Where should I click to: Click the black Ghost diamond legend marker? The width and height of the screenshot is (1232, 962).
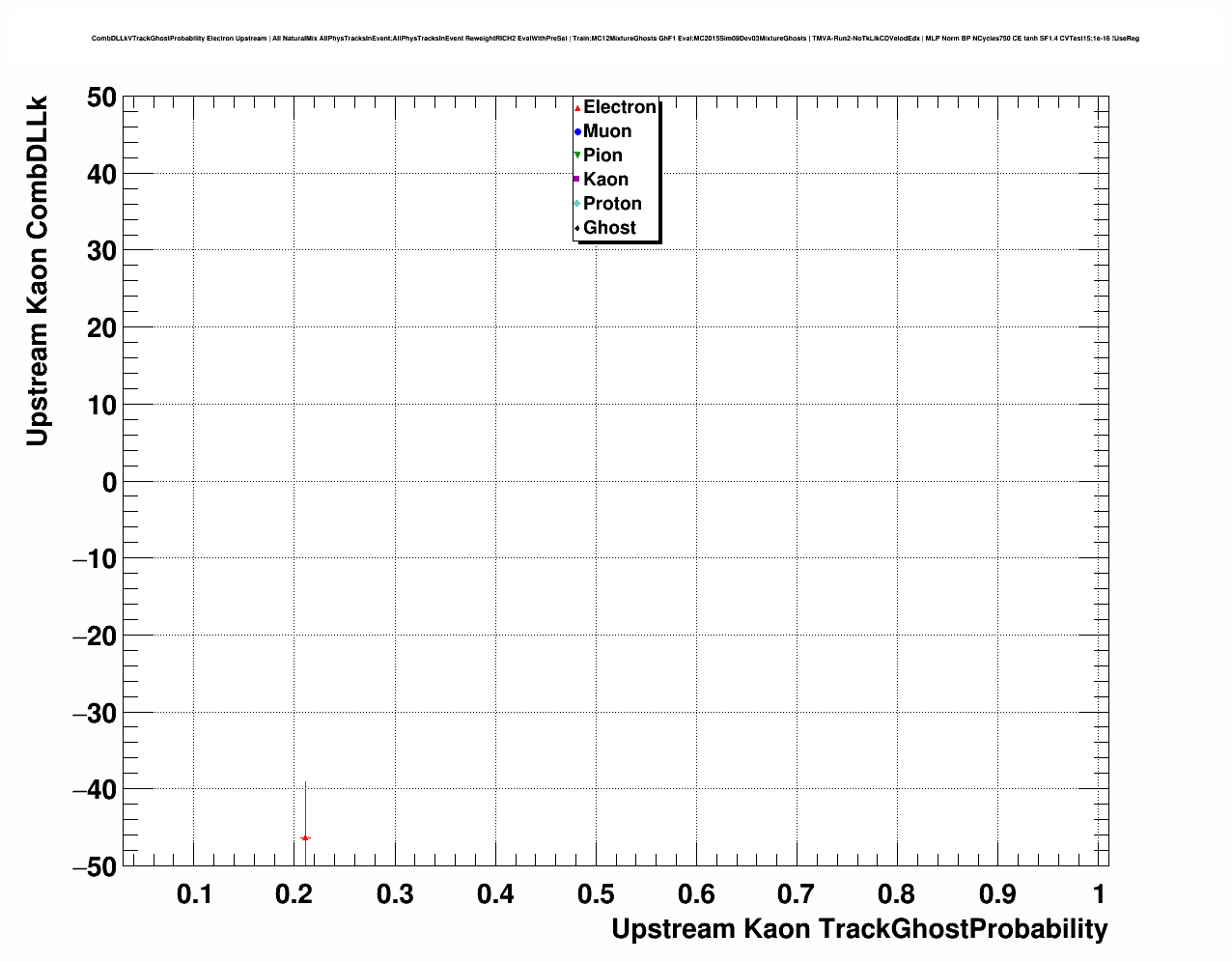577,228
